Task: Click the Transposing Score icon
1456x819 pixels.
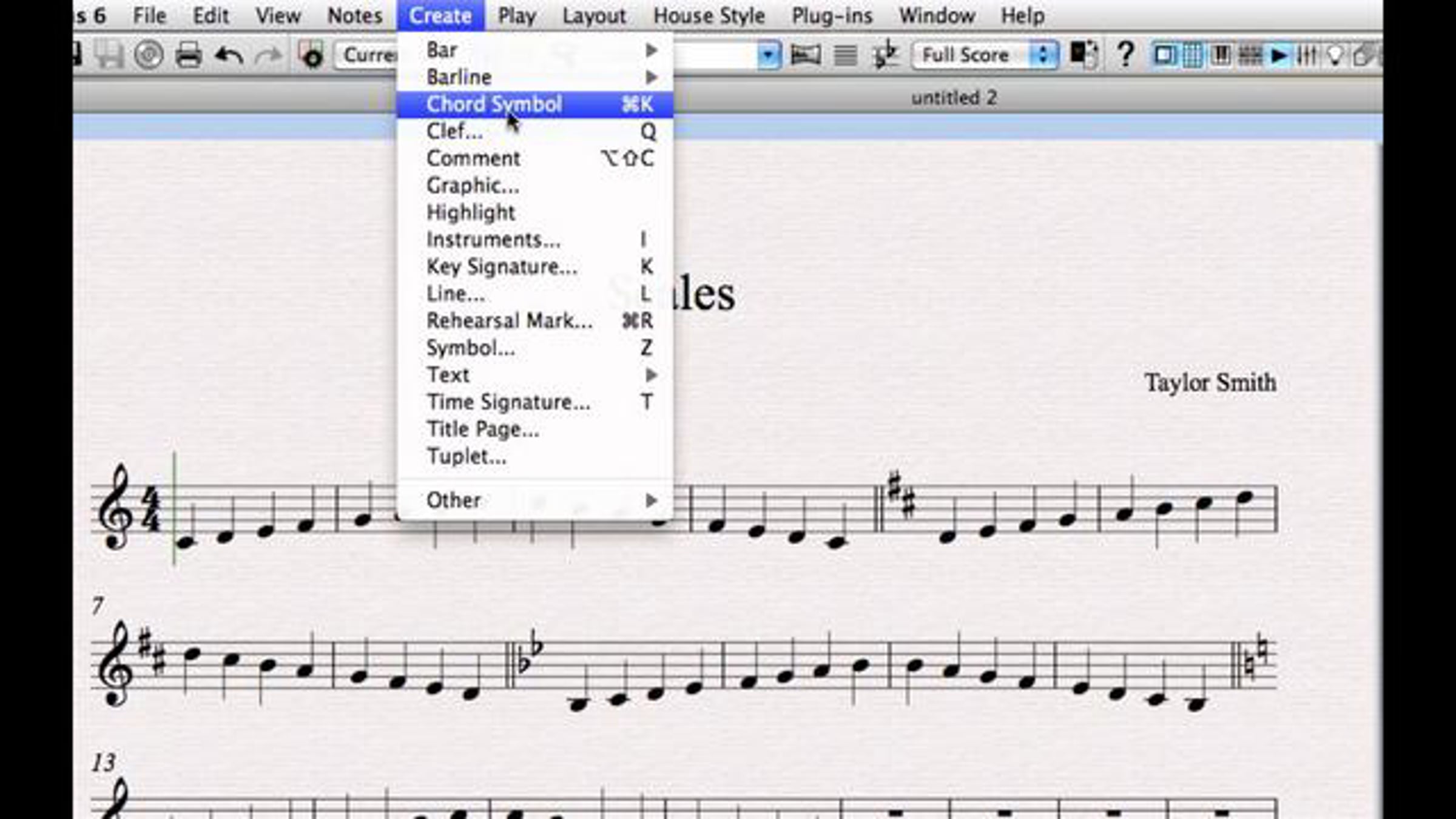Action: click(885, 55)
